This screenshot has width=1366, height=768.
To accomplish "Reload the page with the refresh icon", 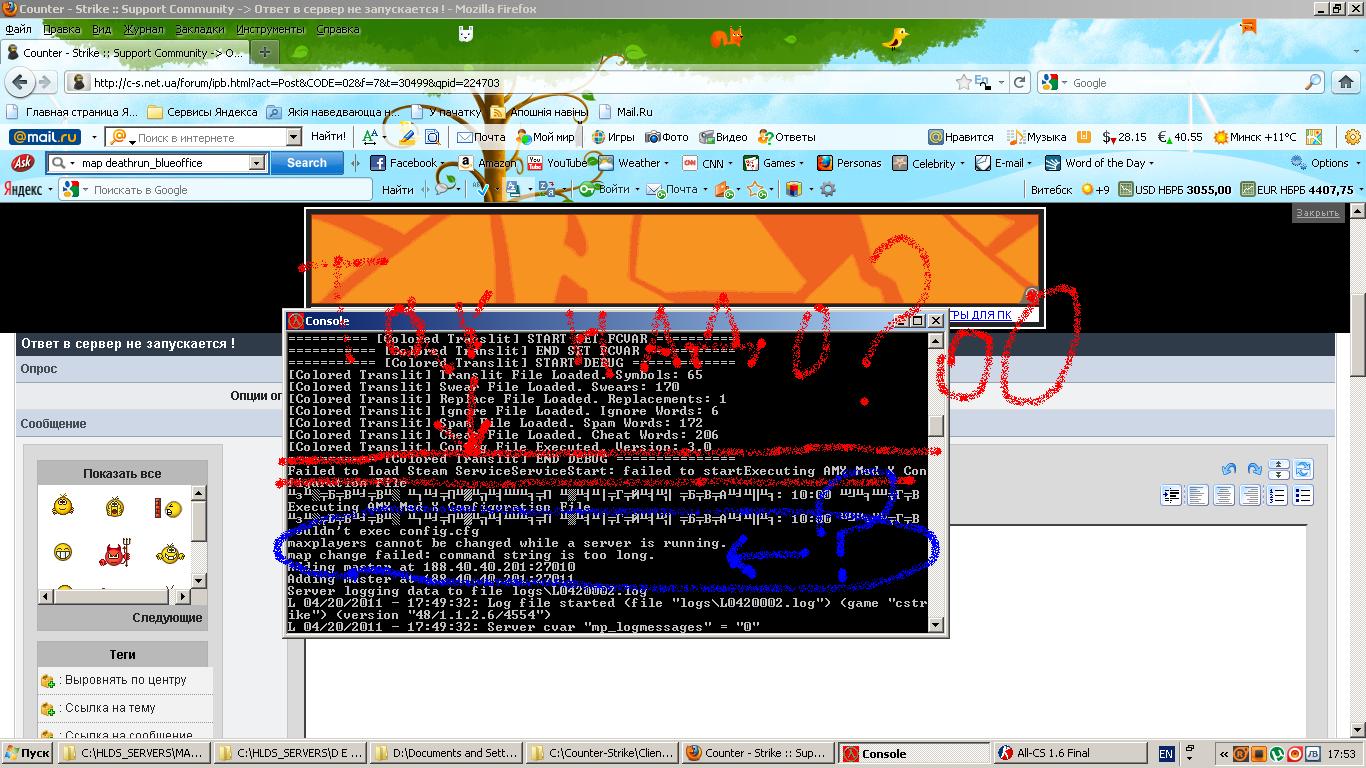I will coord(1019,83).
